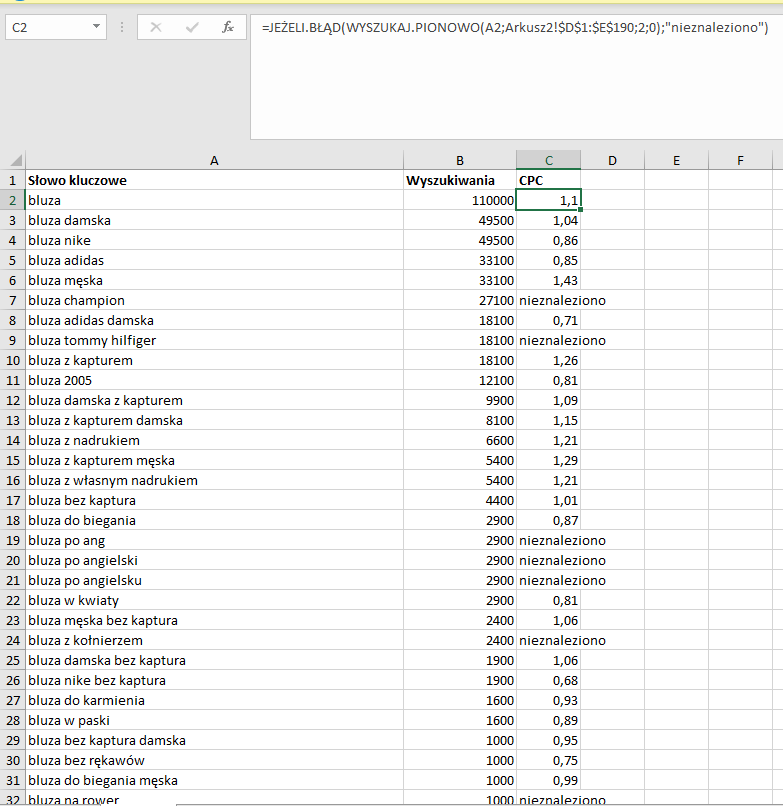Click the formula bar text
Screen dimensions: 783x806
pyautogui.click(x=515, y=27)
